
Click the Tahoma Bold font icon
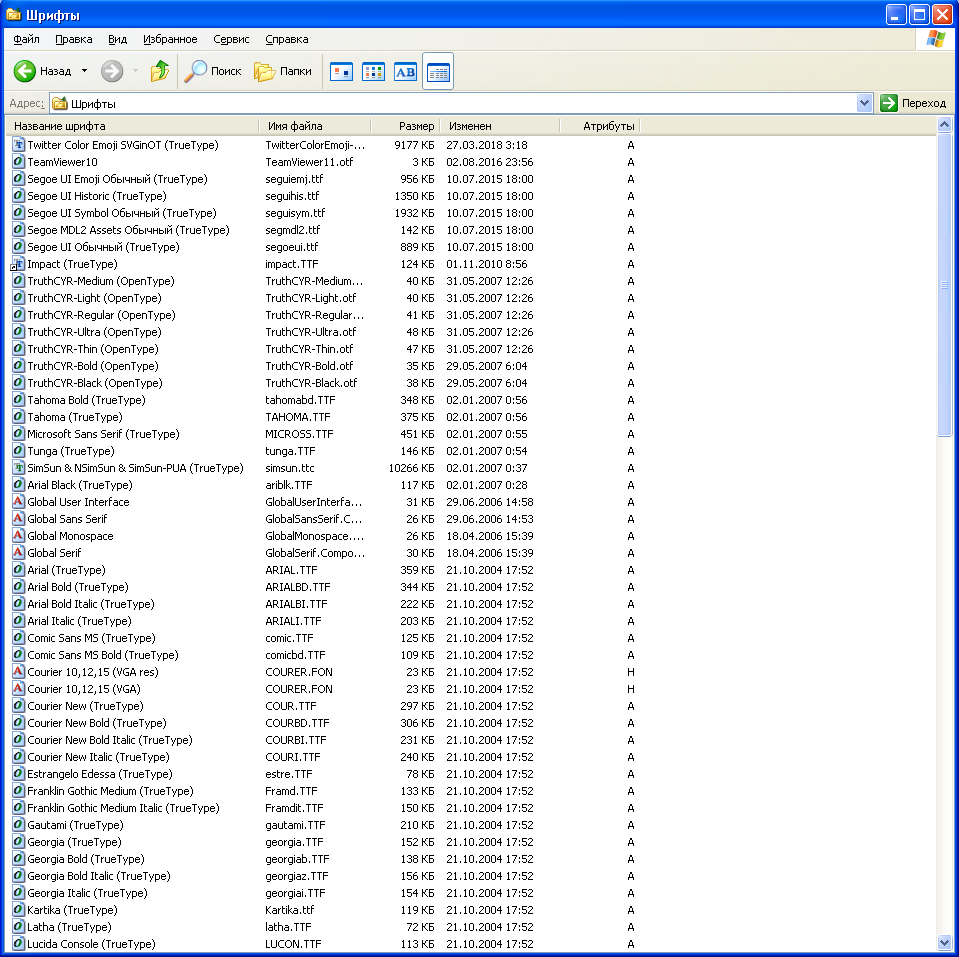tap(18, 400)
